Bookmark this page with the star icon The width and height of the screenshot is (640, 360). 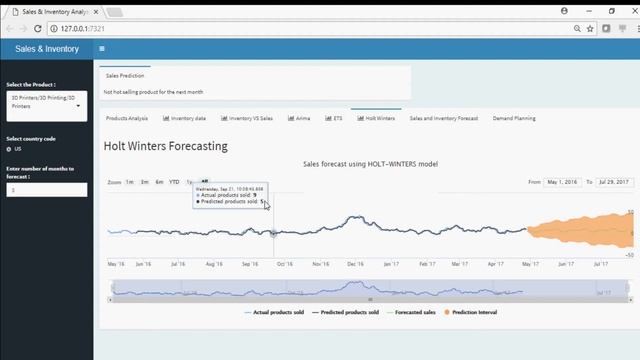coord(590,29)
